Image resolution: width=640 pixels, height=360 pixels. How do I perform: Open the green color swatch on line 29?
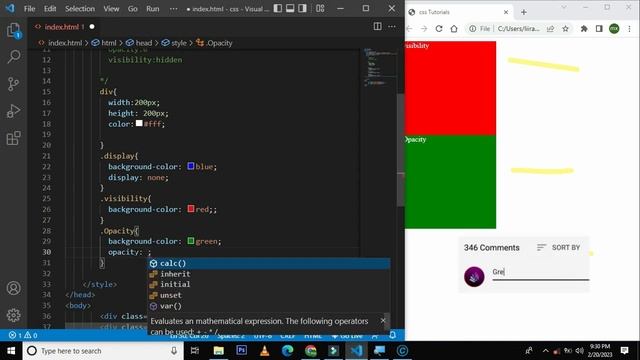coord(191,240)
